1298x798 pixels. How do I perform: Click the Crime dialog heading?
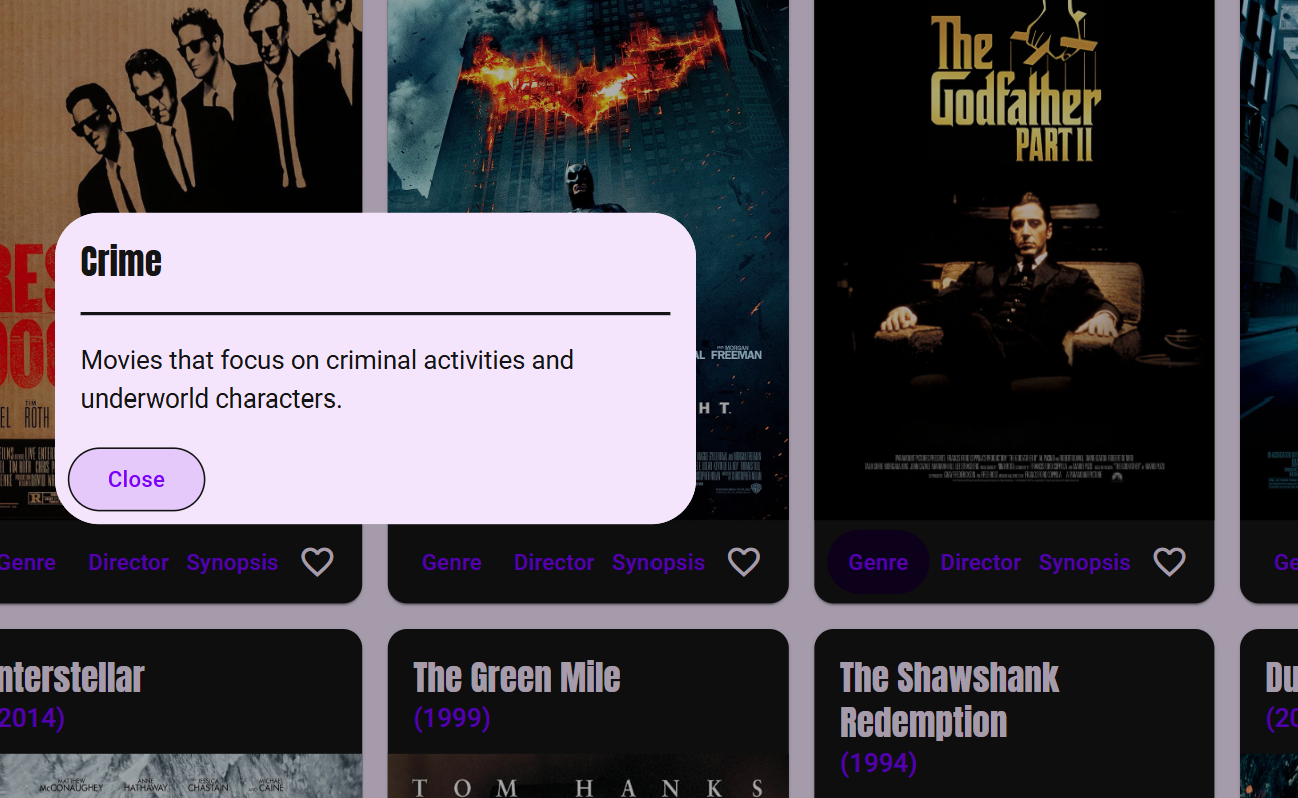pos(121,261)
